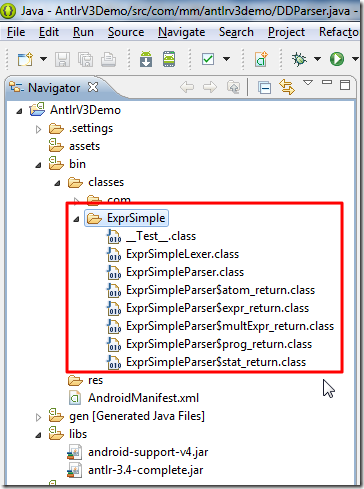Open the Run menu
The width and height of the screenshot is (364, 489).
[x=83, y=32]
